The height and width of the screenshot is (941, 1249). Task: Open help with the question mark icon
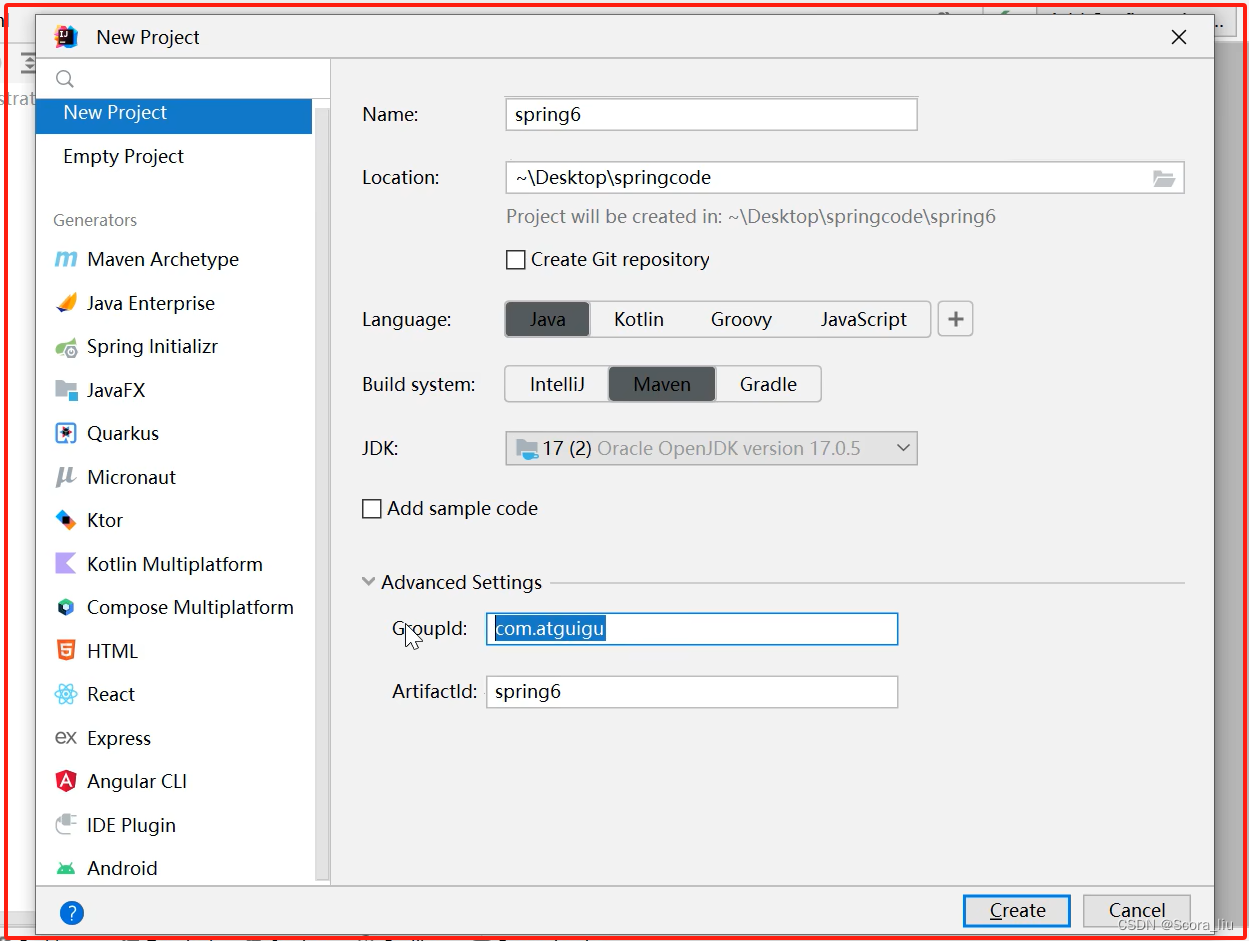click(x=72, y=912)
